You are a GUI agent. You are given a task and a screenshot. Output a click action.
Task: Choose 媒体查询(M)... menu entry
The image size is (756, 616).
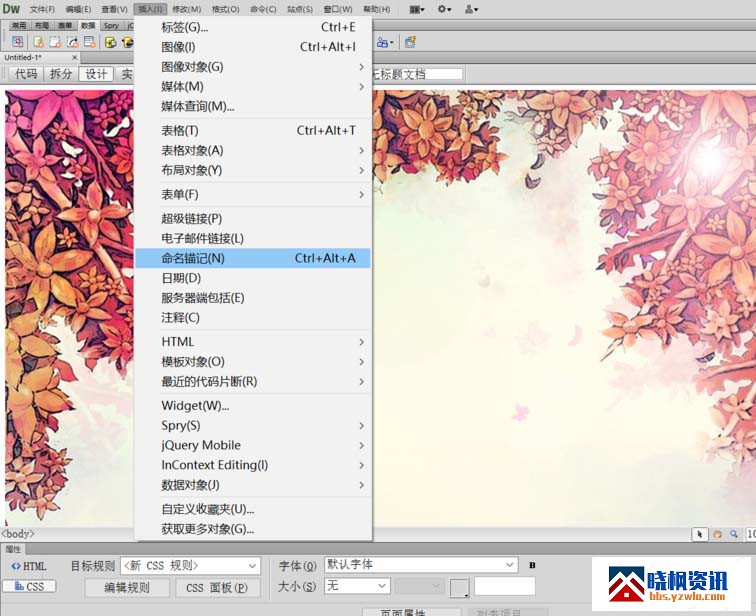(253, 107)
